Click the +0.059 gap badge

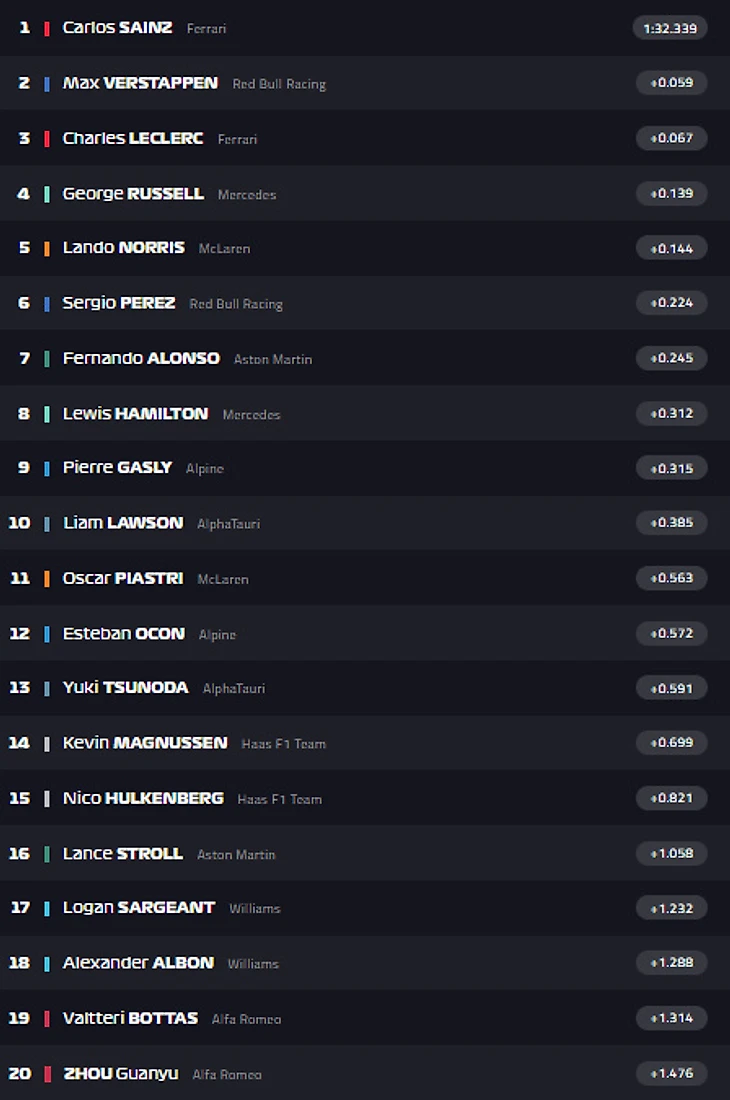click(x=671, y=83)
